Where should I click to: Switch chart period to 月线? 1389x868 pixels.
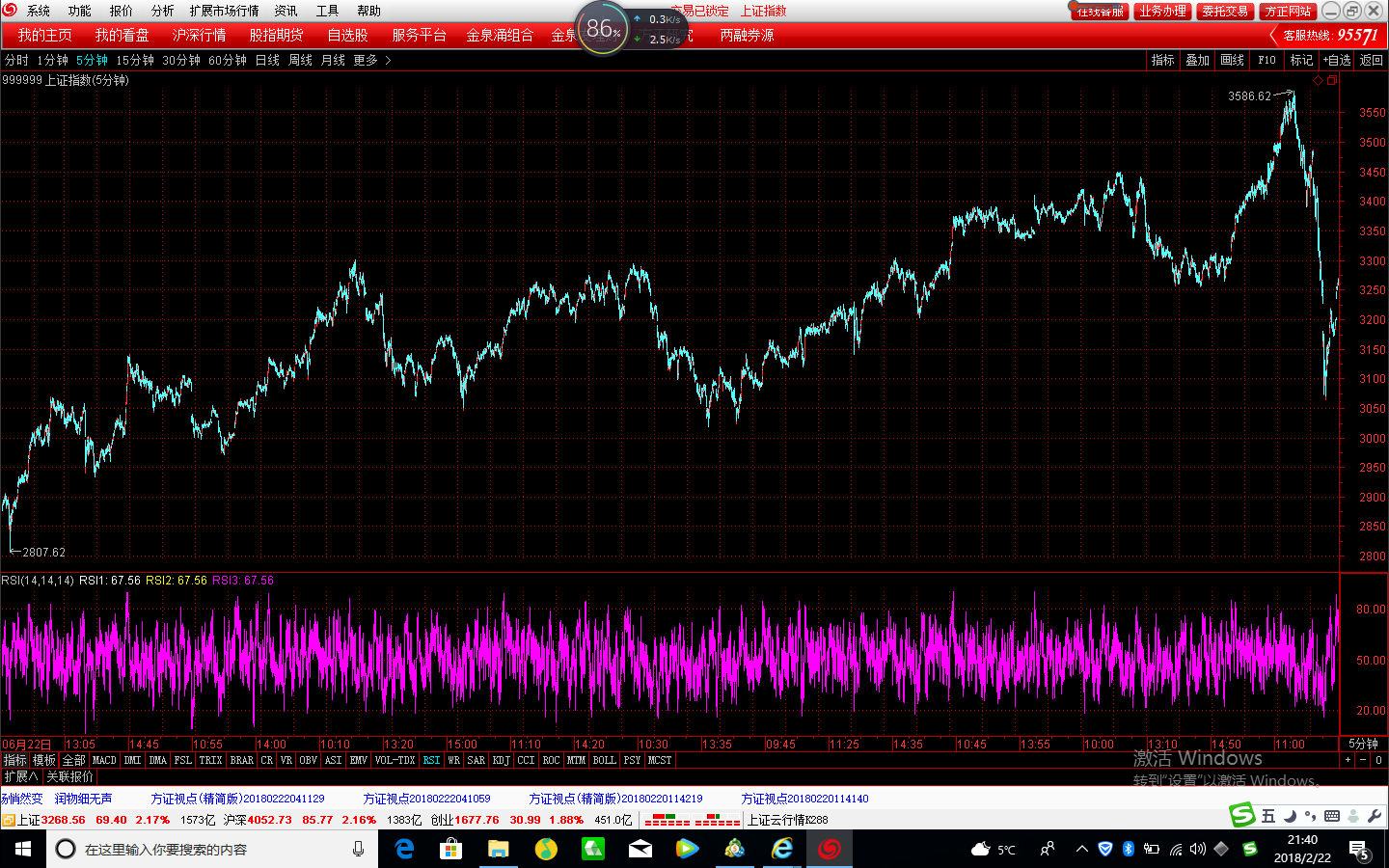point(333,60)
